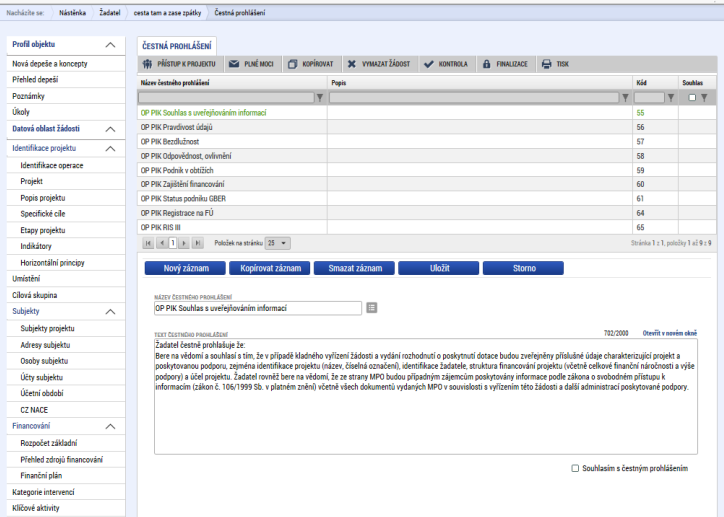Collapse the Identifikace projektu group
Screen dimensions: 724x517
tap(110, 149)
